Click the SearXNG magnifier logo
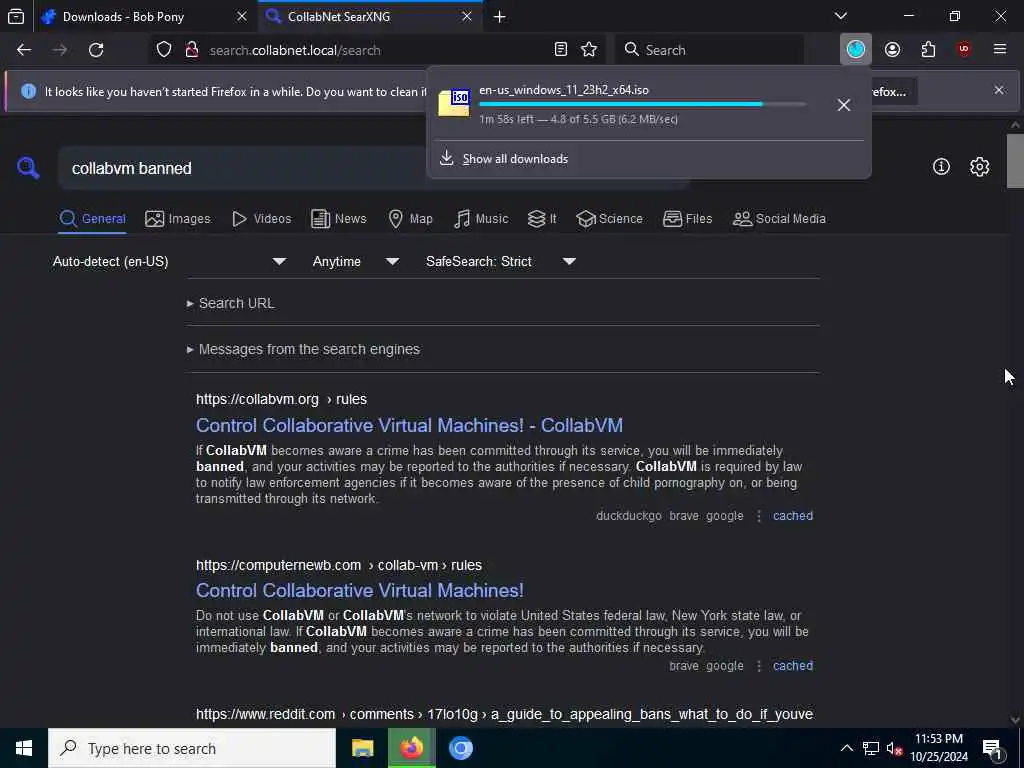 pos(28,168)
